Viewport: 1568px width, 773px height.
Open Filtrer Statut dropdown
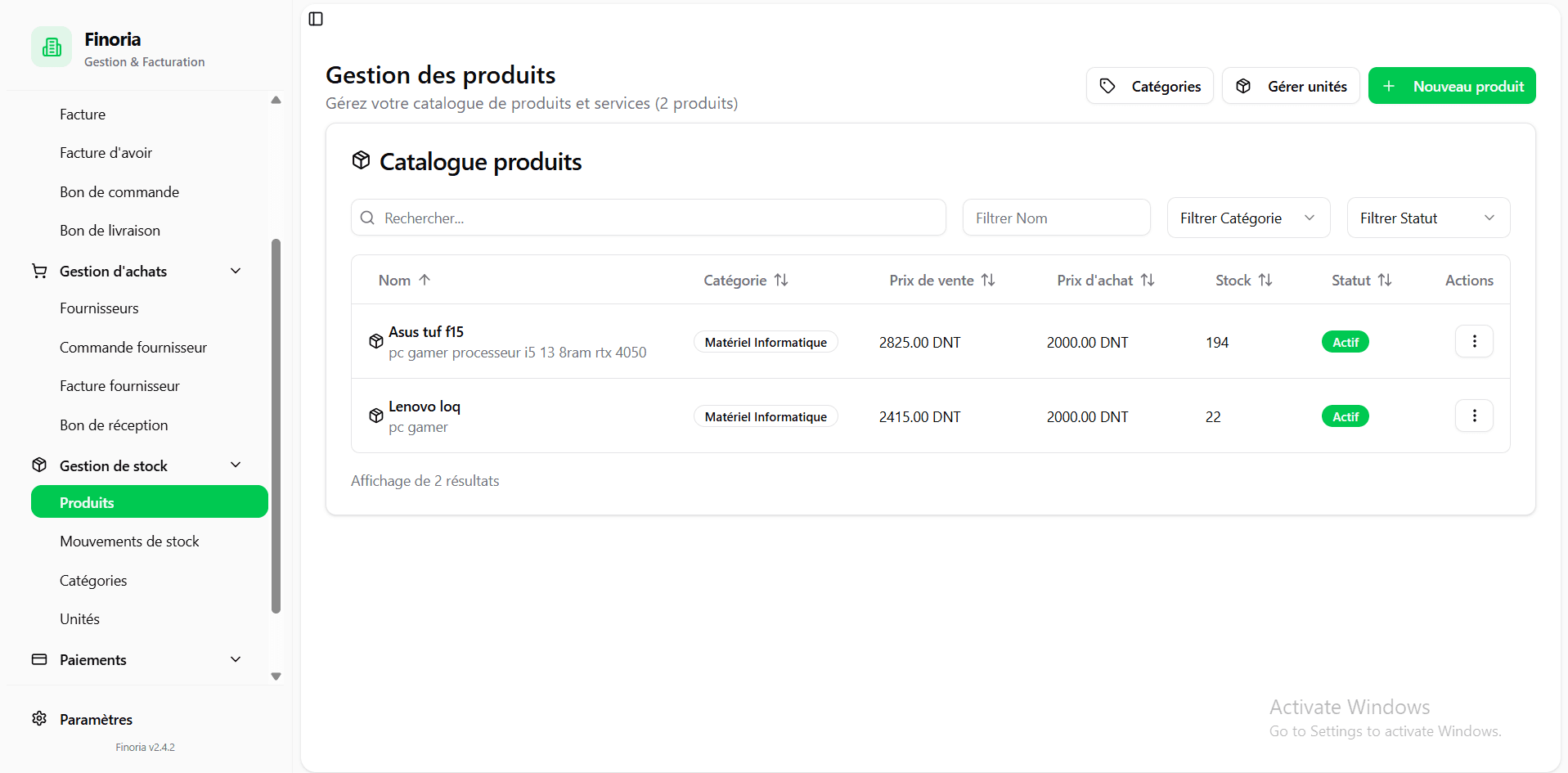1428,218
